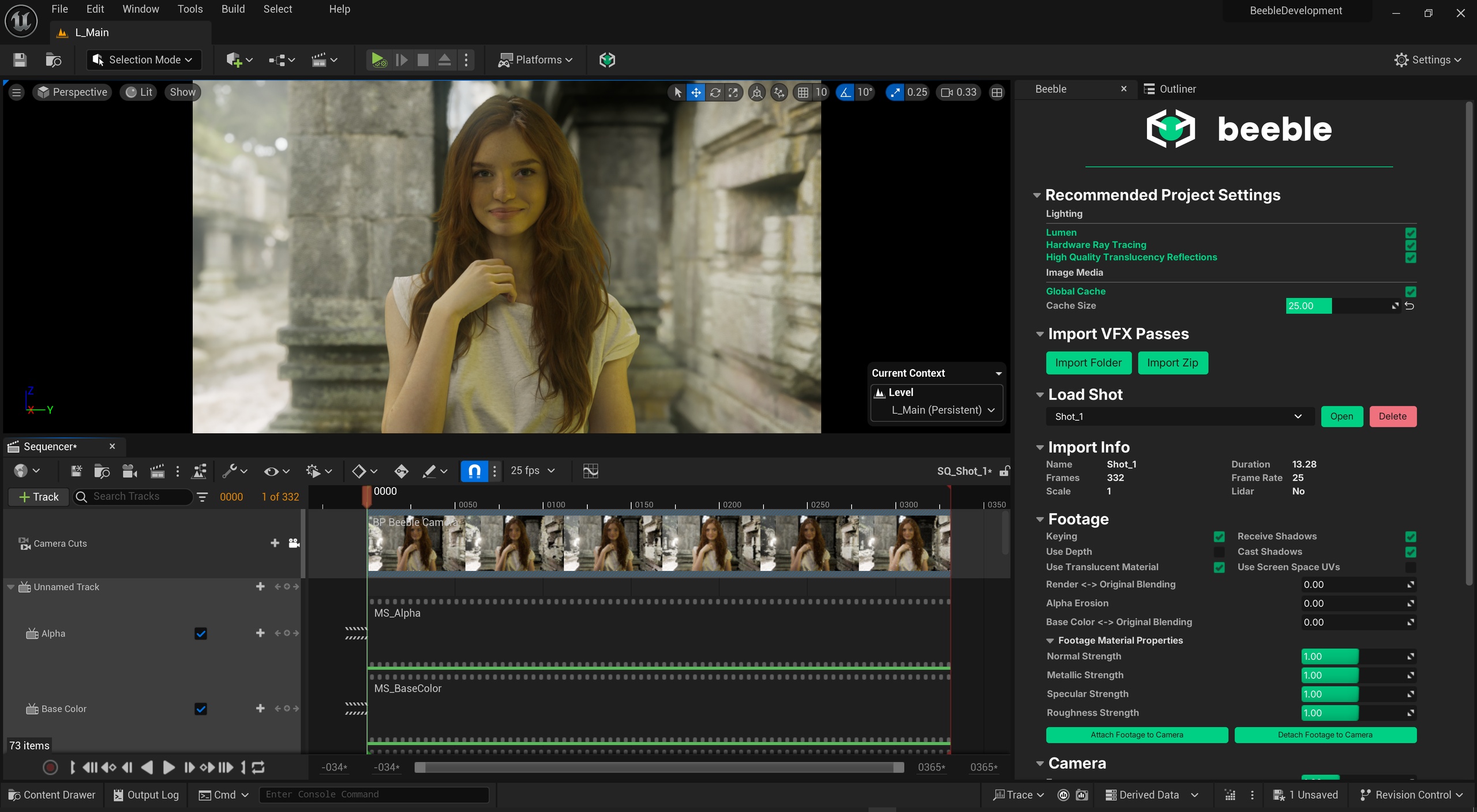The image size is (1477, 812).
Task: Uncheck the Base Color track checkbox
Action: point(201,709)
